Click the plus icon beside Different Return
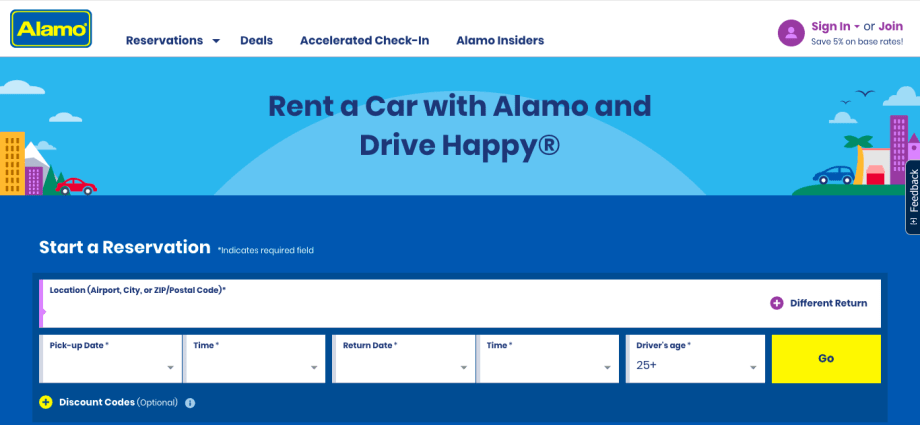Screen dimensions: 920x425 click(776, 303)
